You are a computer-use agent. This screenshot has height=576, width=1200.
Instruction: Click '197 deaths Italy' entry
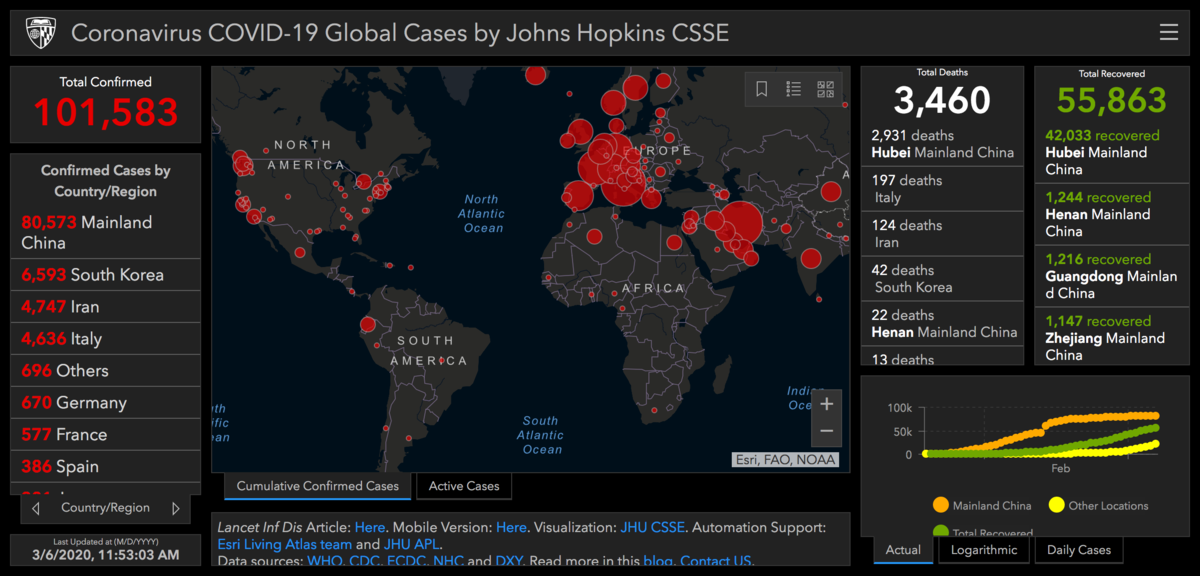[942, 189]
